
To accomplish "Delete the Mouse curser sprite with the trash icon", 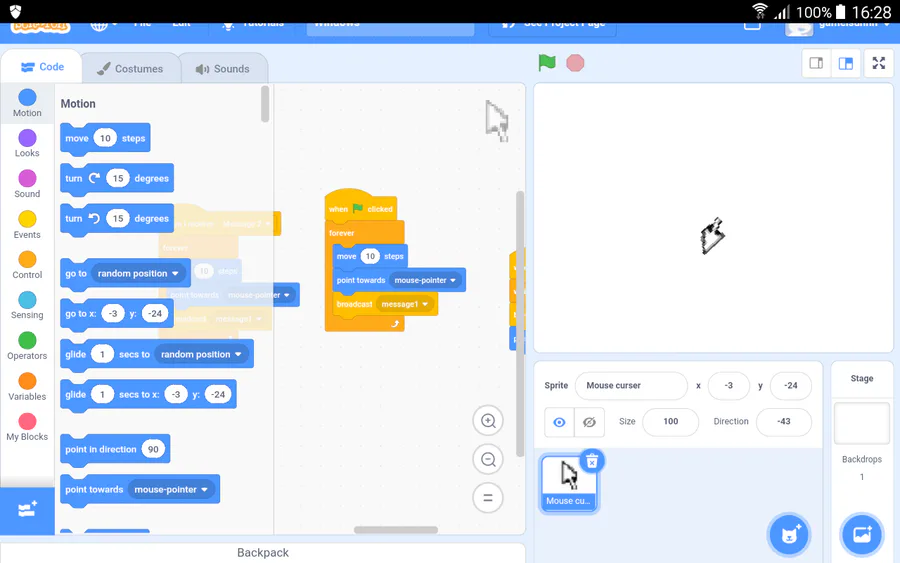I will (592, 461).
